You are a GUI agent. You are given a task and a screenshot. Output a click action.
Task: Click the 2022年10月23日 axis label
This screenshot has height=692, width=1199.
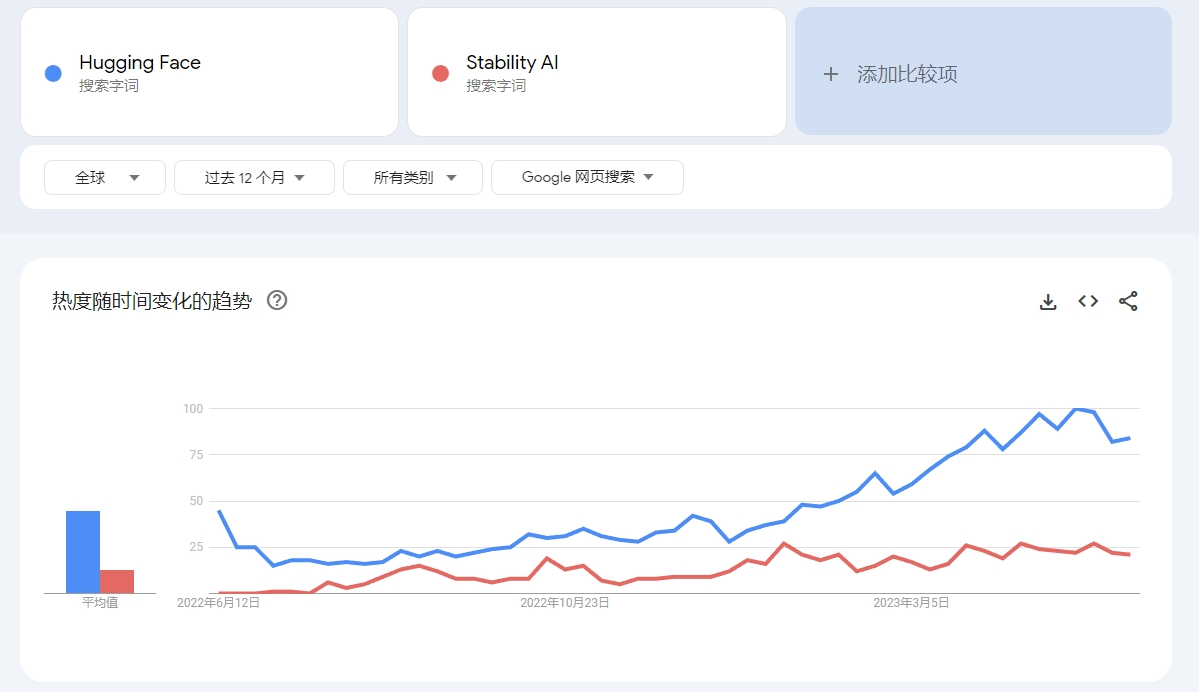pyautogui.click(x=564, y=603)
